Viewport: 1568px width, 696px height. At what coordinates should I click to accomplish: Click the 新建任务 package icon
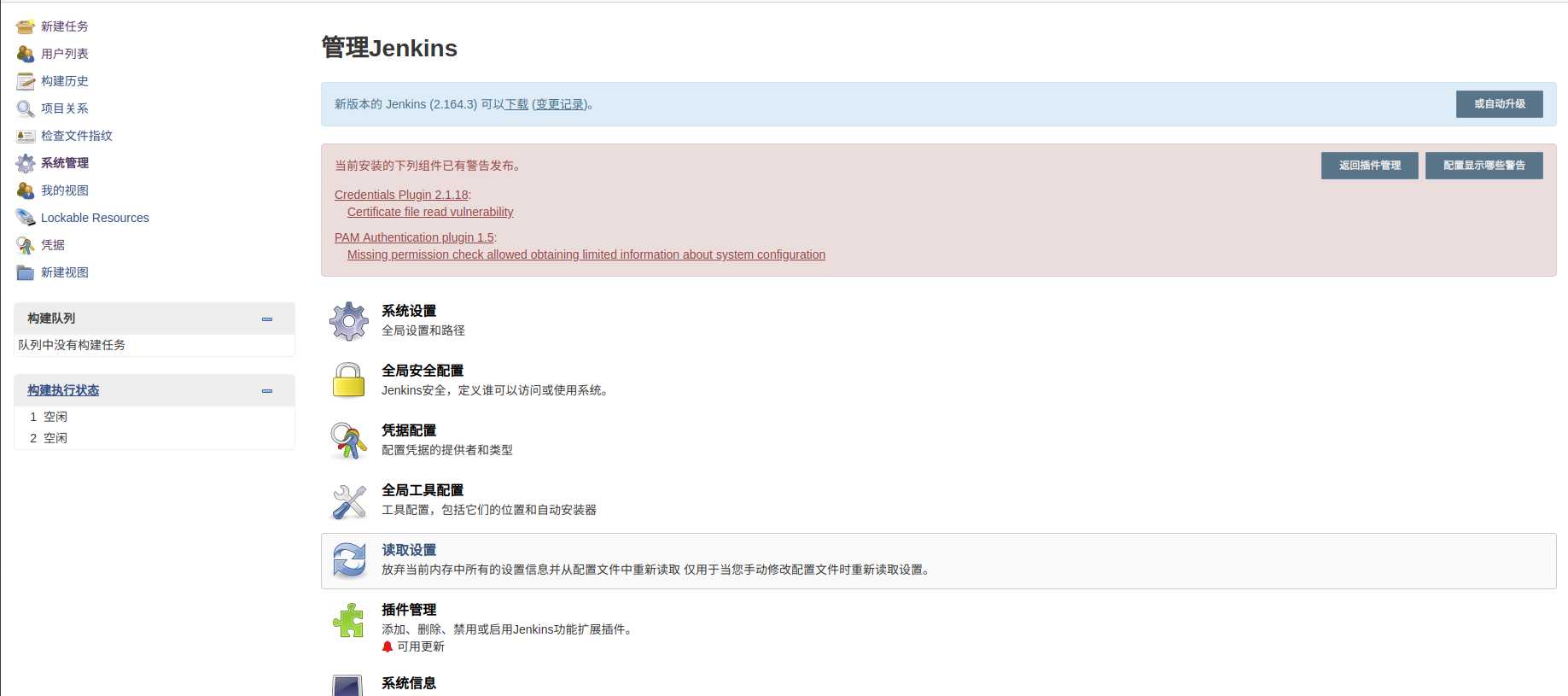click(x=26, y=26)
